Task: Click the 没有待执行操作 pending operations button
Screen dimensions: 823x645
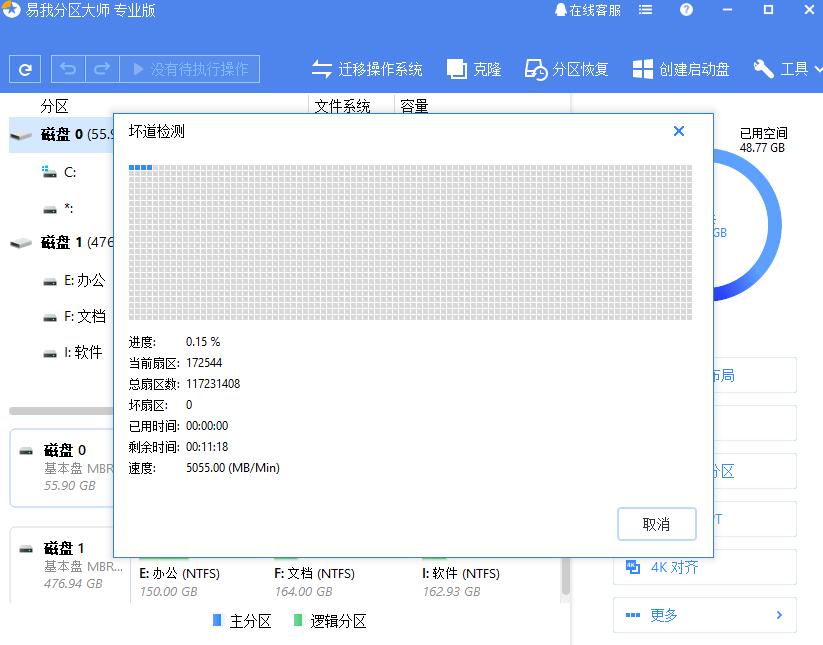Action: tap(189, 69)
